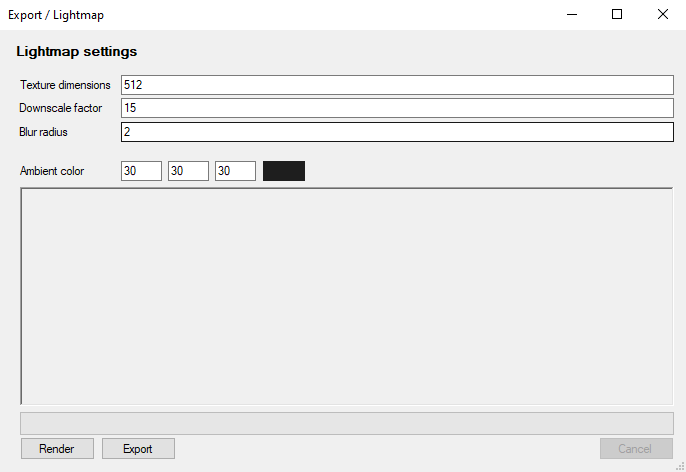Click the first Ambient color value box
This screenshot has width=686, height=472.
(x=141, y=171)
